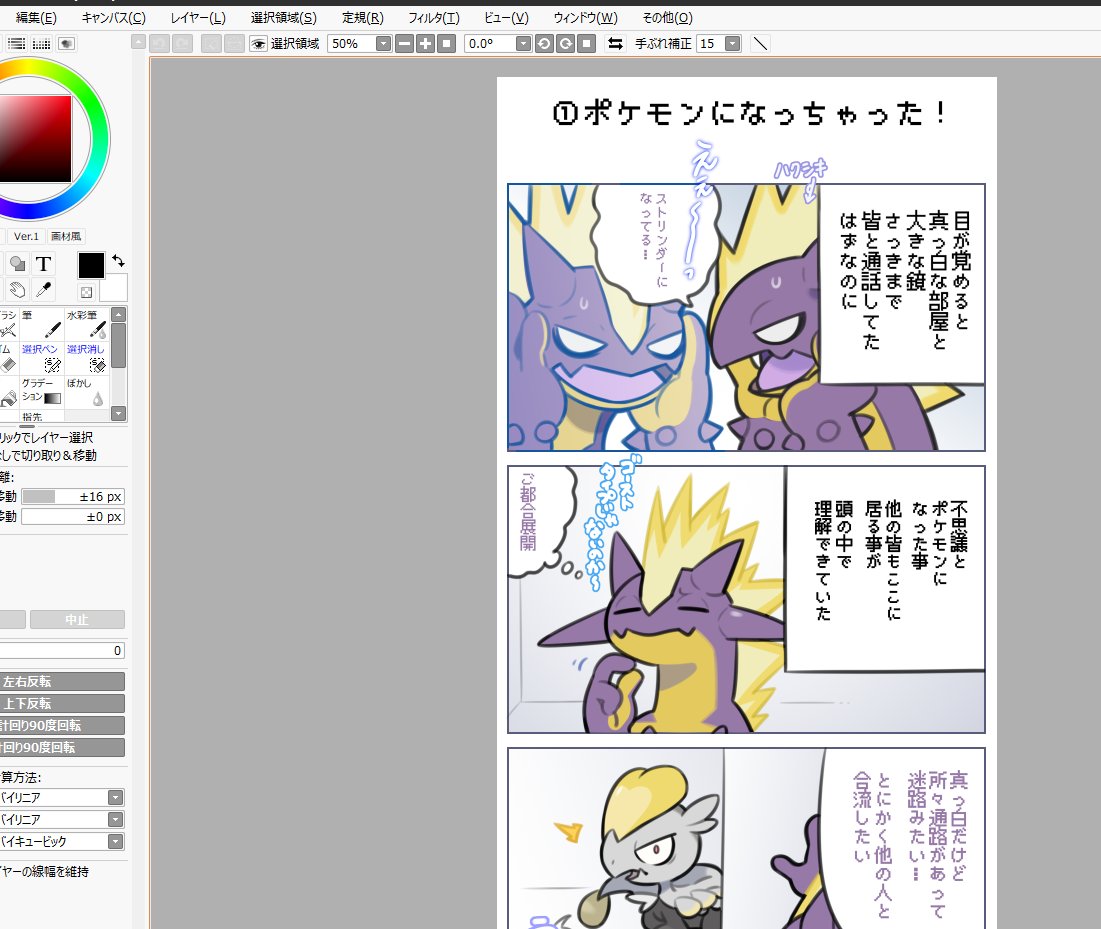Rotate the view clockwise

(x=566, y=44)
